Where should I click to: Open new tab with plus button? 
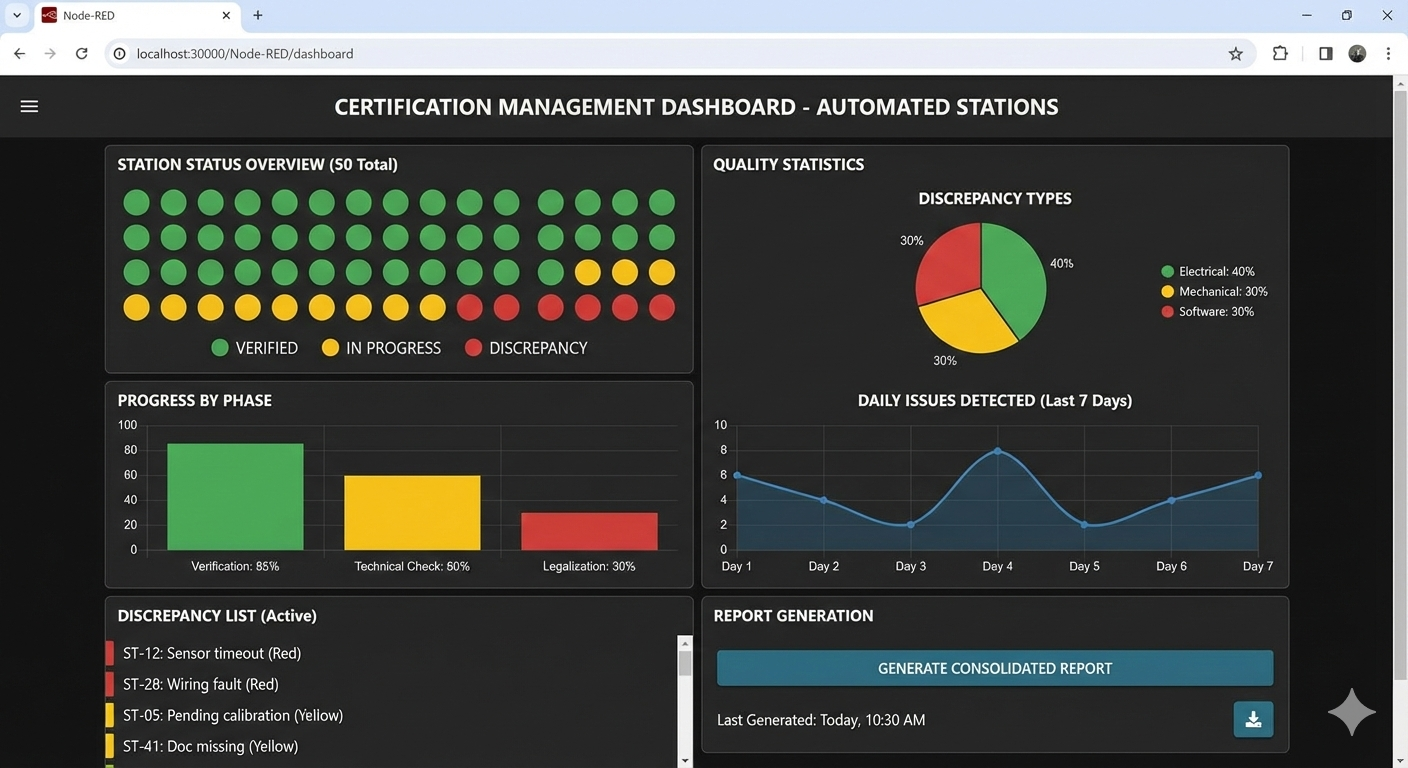(258, 16)
